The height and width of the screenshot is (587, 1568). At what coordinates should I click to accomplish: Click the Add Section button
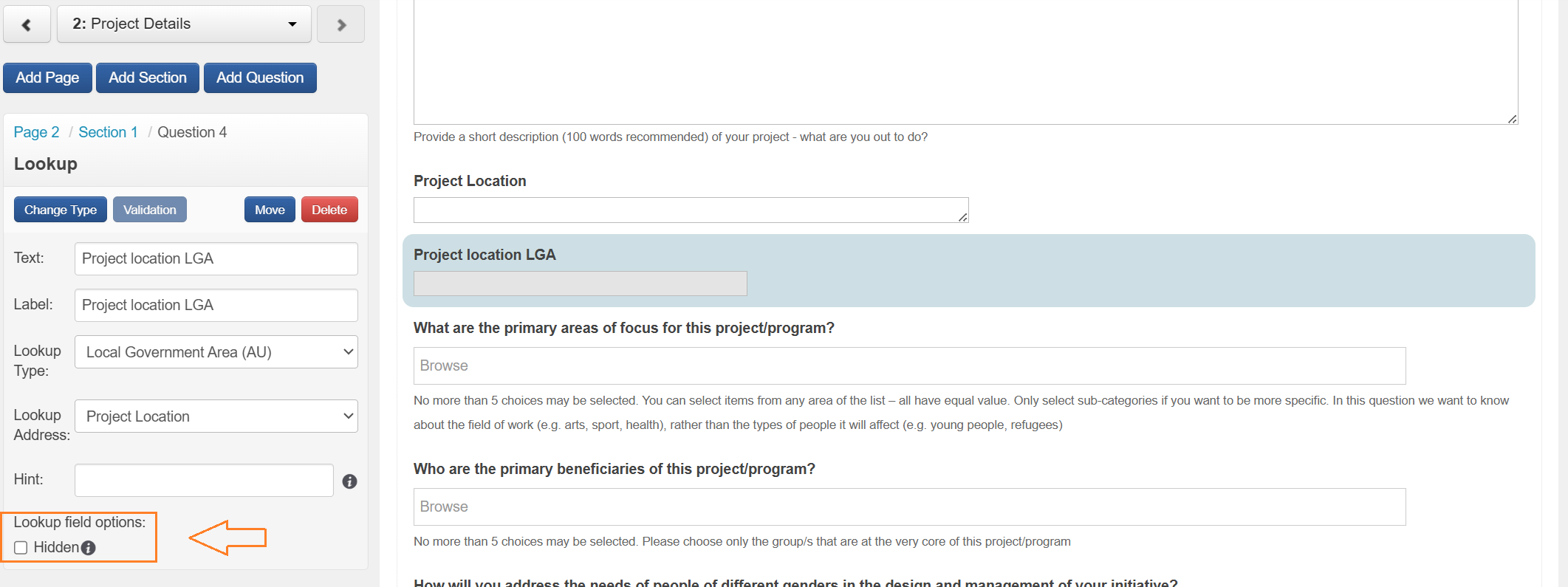pos(148,78)
